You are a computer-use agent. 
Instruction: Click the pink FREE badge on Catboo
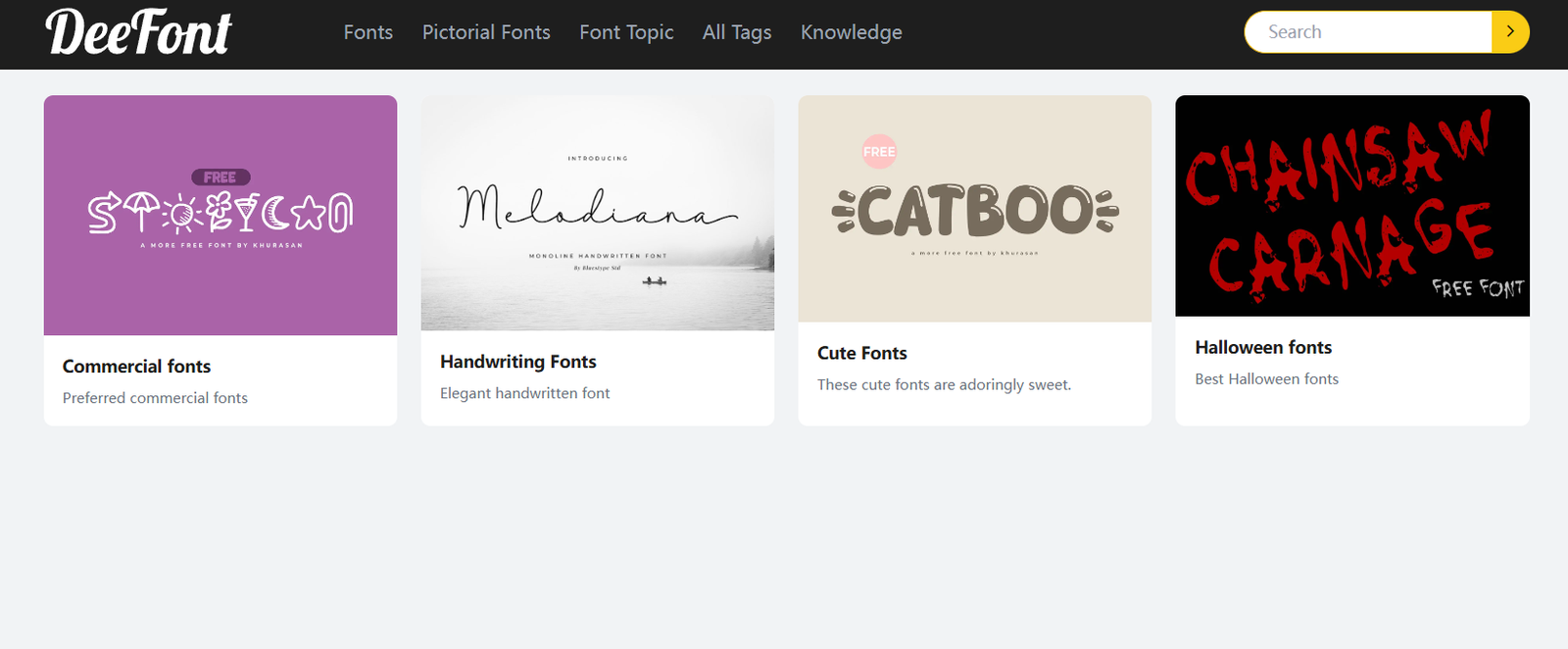click(x=879, y=152)
